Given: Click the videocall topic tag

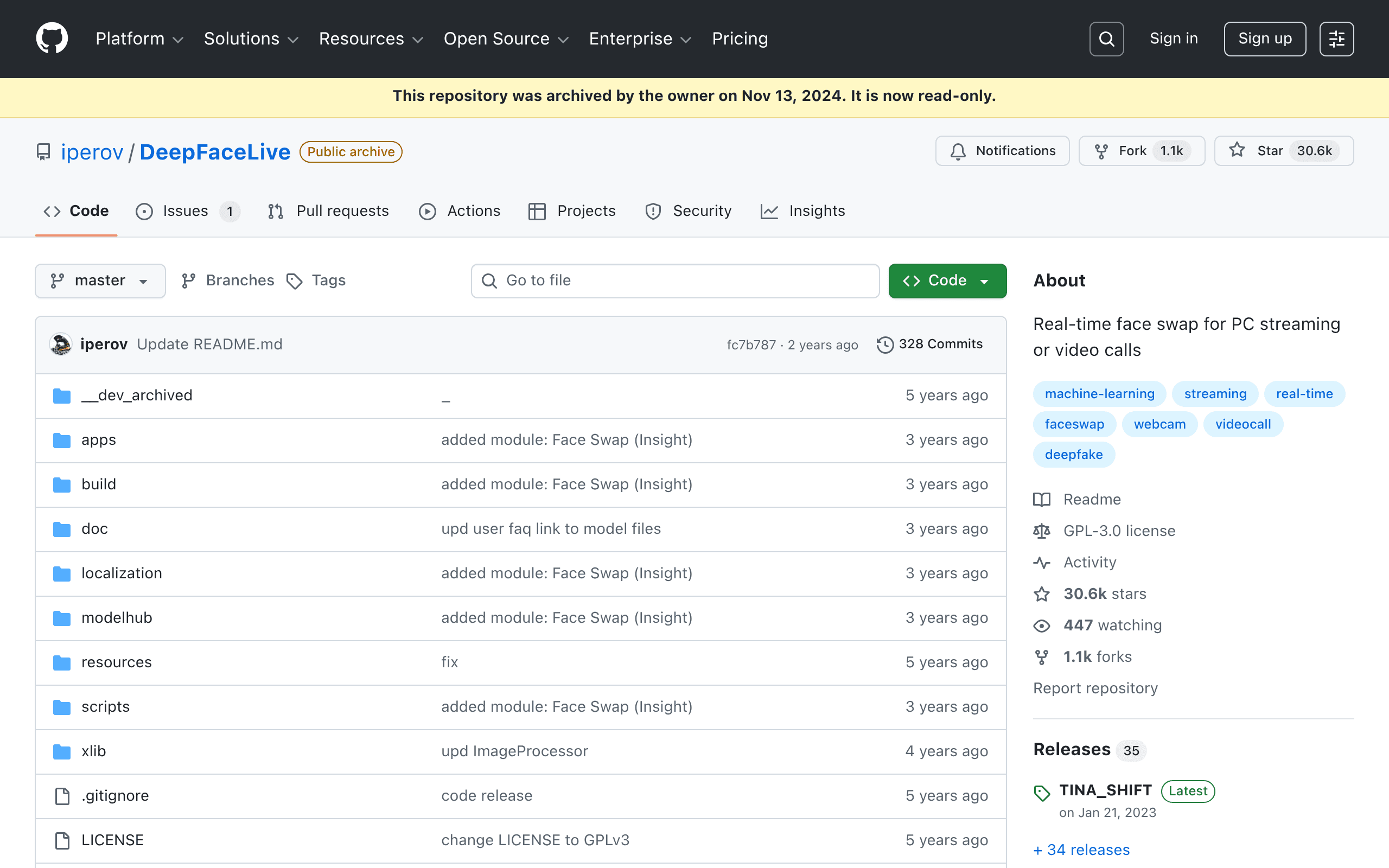Looking at the screenshot, I should coord(1243,424).
